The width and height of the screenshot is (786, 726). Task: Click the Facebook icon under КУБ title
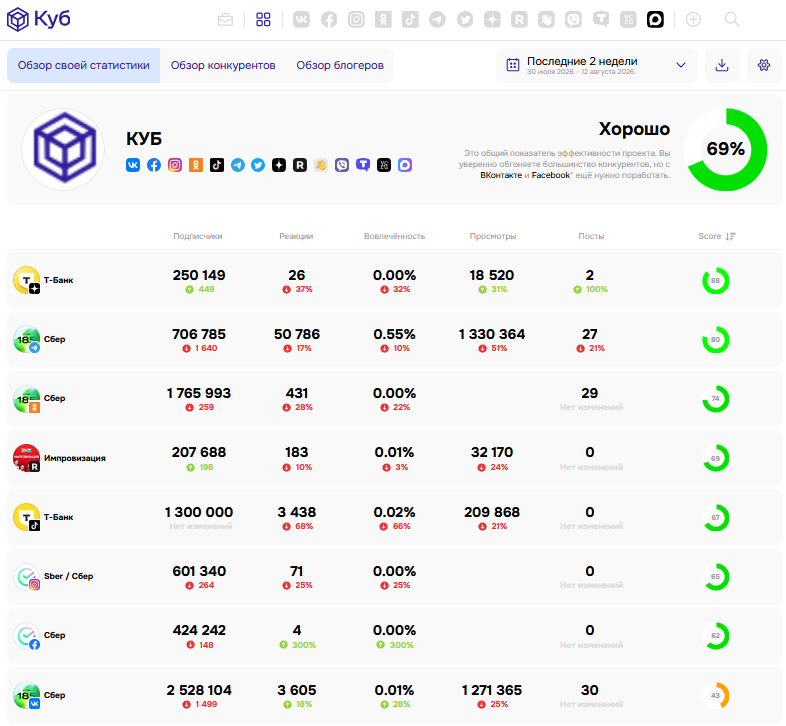154,165
